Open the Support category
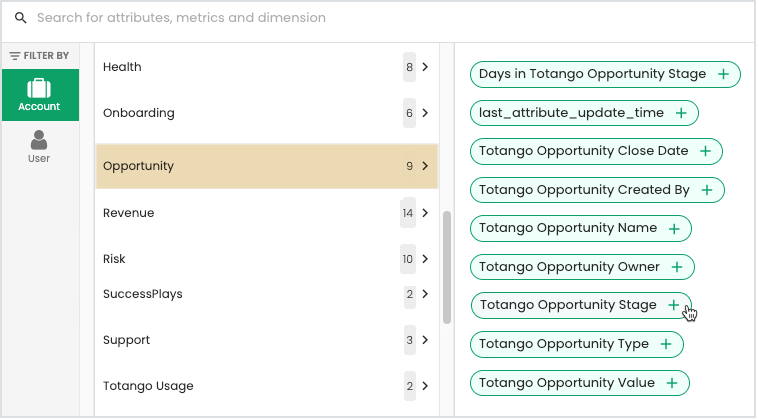Screen dimensions: 759x420 (267, 340)
